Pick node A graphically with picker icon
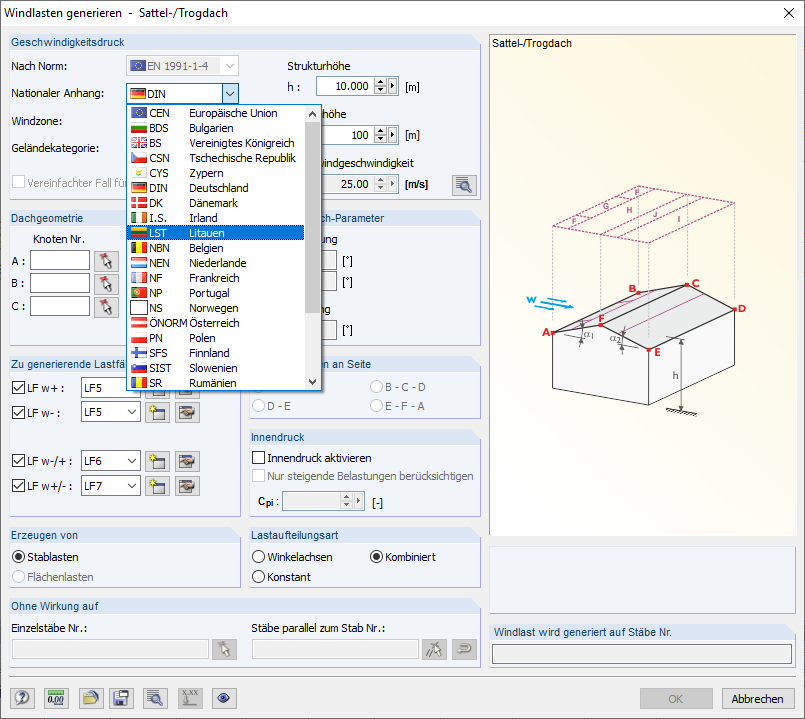 [106, 261]
